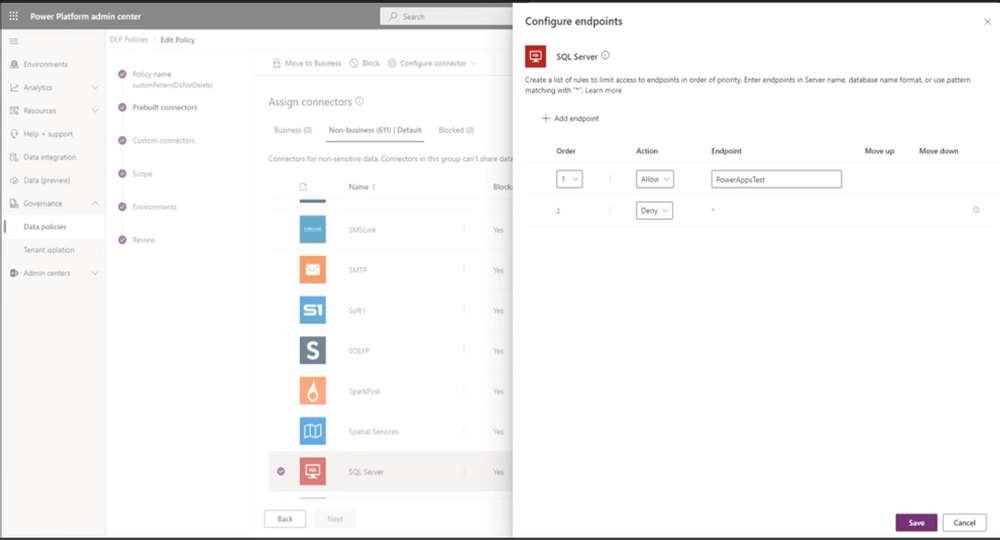Open more options for SQL Server row

coord(464,472)
